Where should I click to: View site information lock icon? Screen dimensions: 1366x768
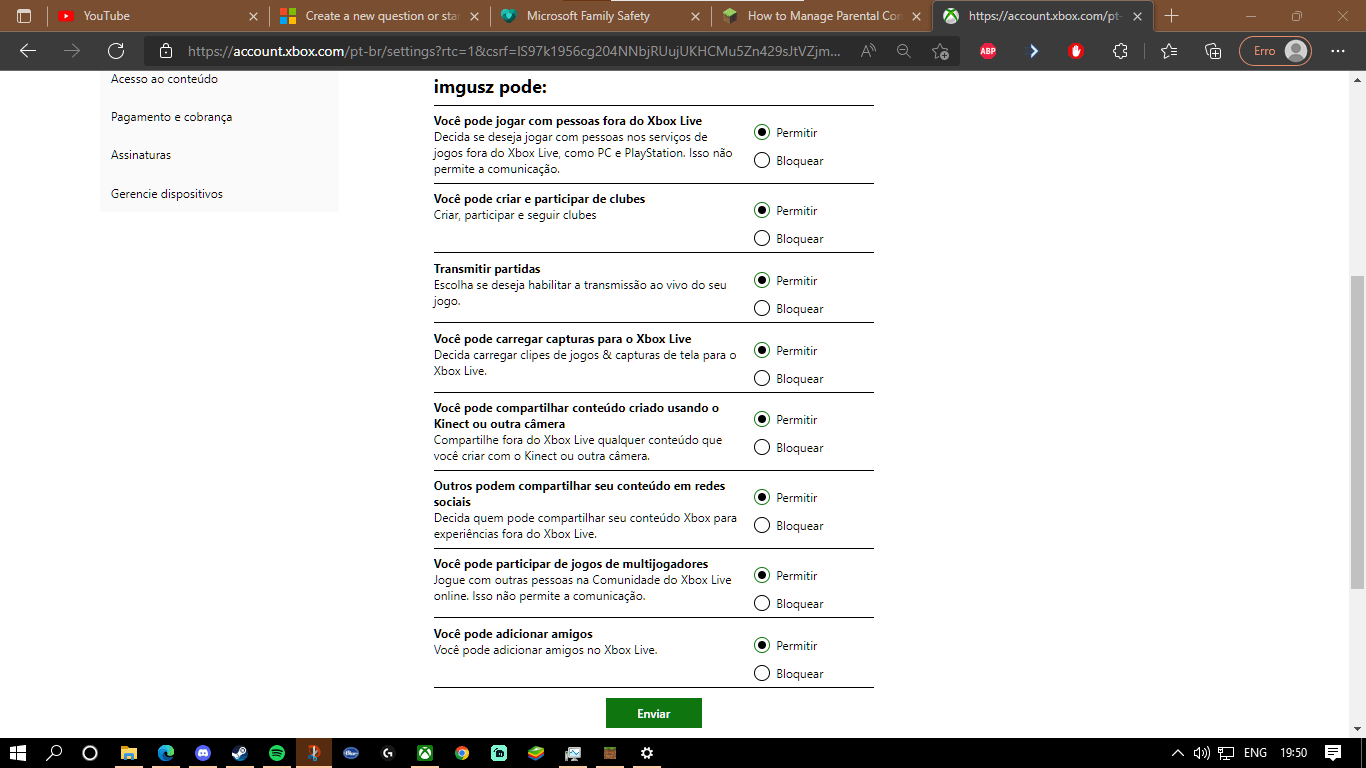[166, 51]
